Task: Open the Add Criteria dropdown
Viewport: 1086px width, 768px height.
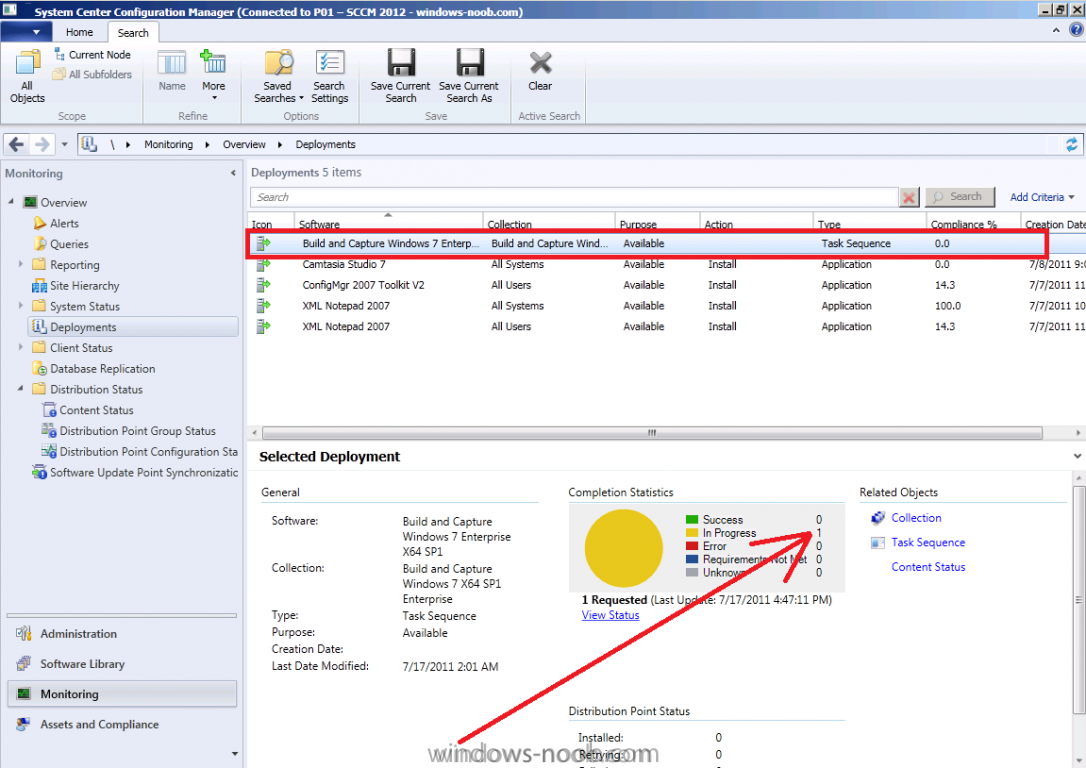Action: point(1042,197)
